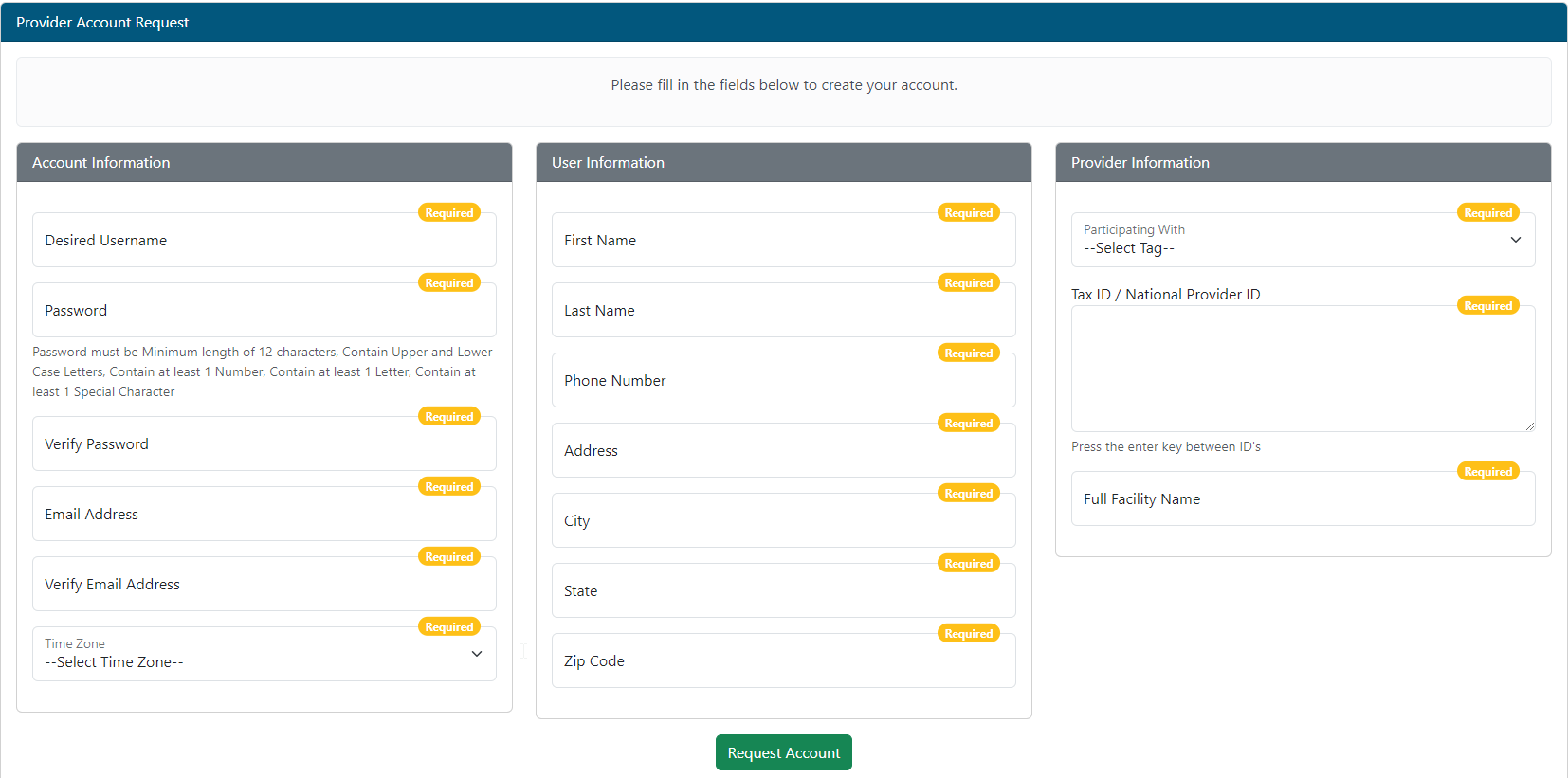Viewport: 1568px width, 778px height.
Task: Submit with the Request Account button
Action: click(784, 752)
